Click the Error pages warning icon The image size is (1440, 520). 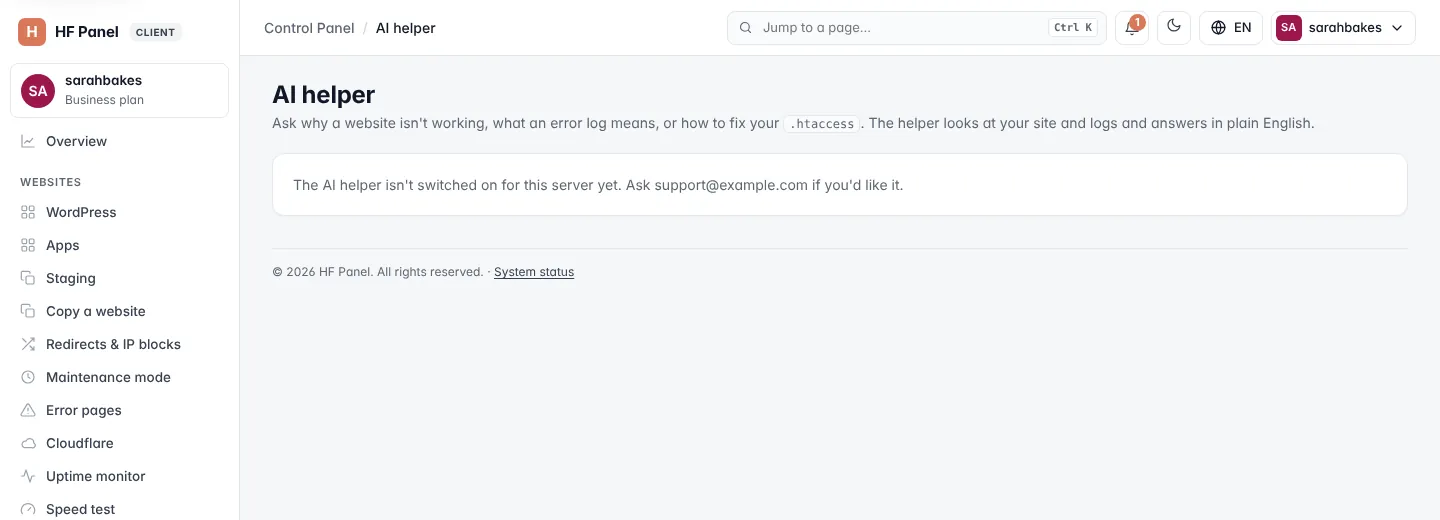28,410
